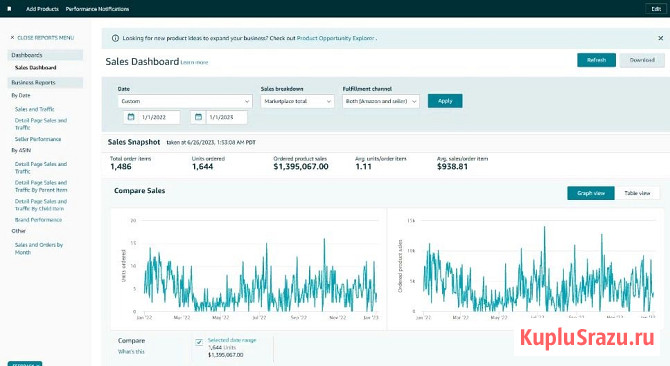Click the Avg. sales/order item value $938.81
Screen dimensions: 670x366
click(452, 167)
